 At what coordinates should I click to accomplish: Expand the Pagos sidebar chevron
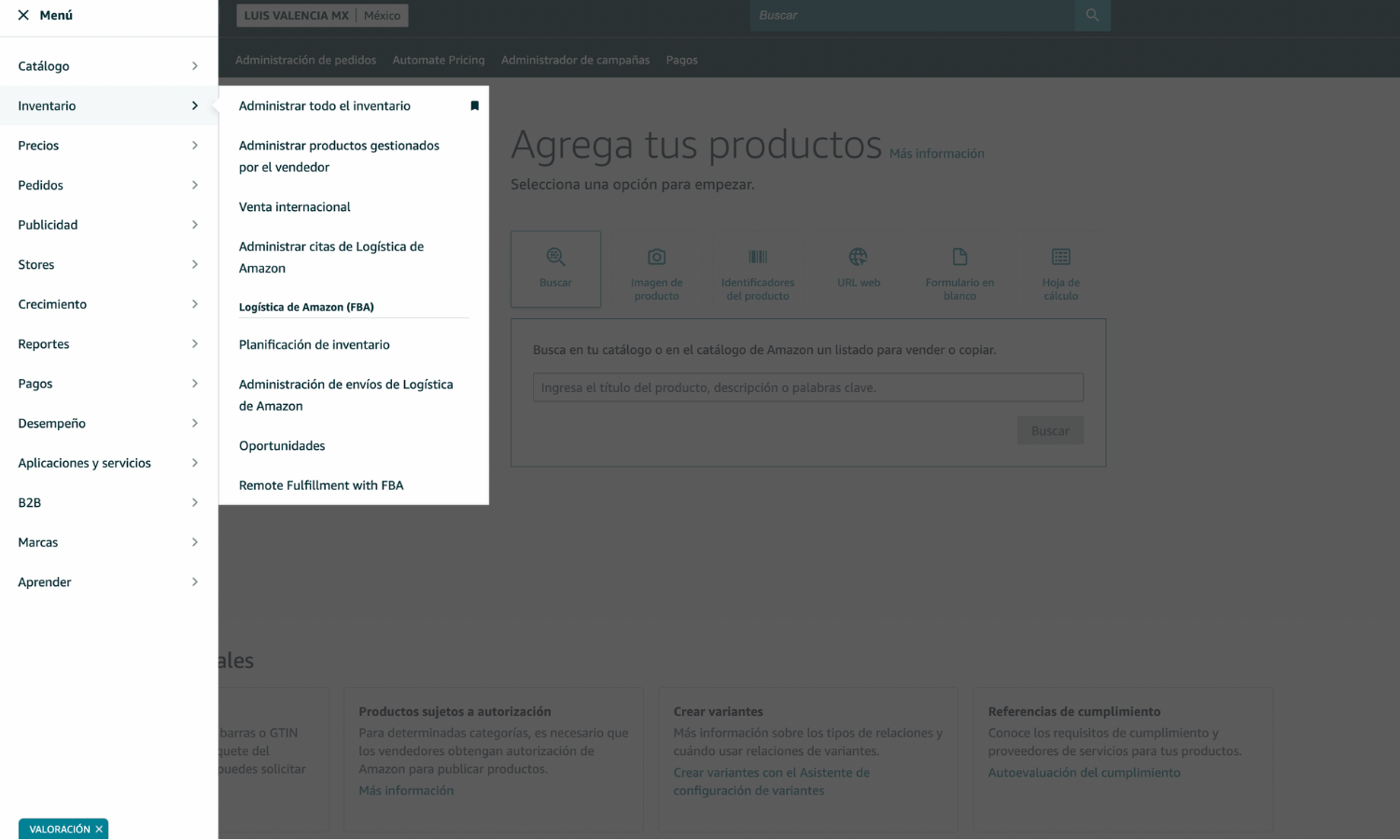tap(194, 383)
